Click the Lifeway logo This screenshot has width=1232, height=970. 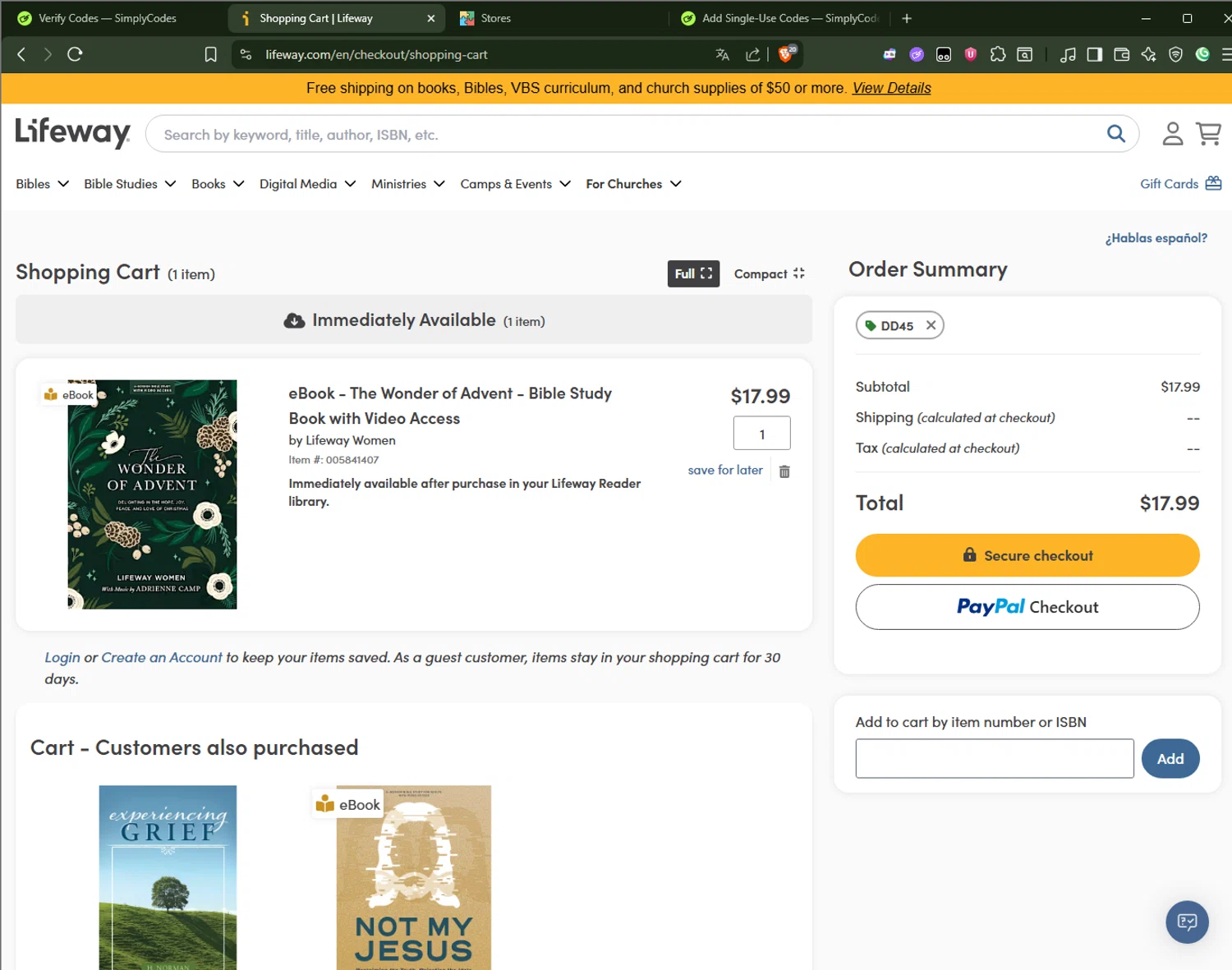point(72,133)
